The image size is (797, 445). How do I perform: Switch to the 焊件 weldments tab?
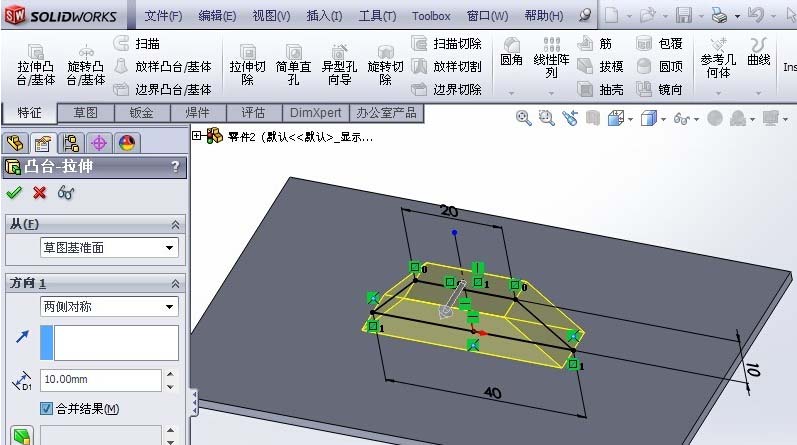(197, 112)
